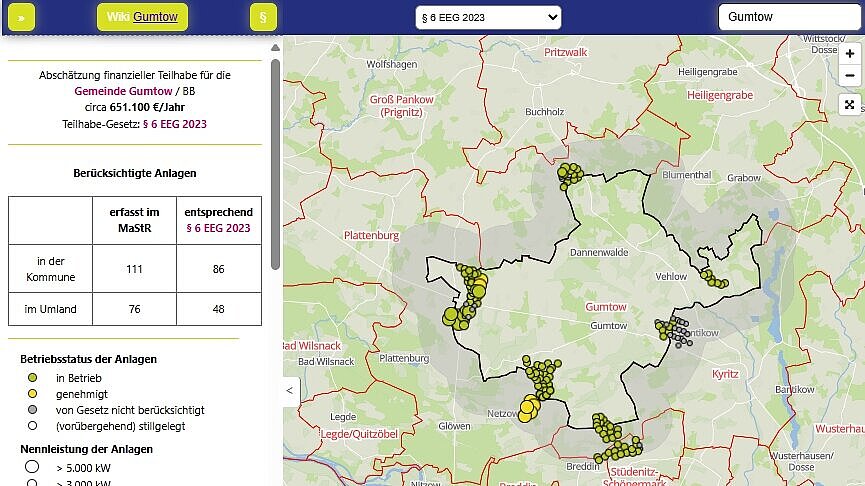Click the yellow 'genehmigt' legend circle
Image resolution: width=865 pixels, height=486 pixels.
pyautogui.click(x=32, y=394)
